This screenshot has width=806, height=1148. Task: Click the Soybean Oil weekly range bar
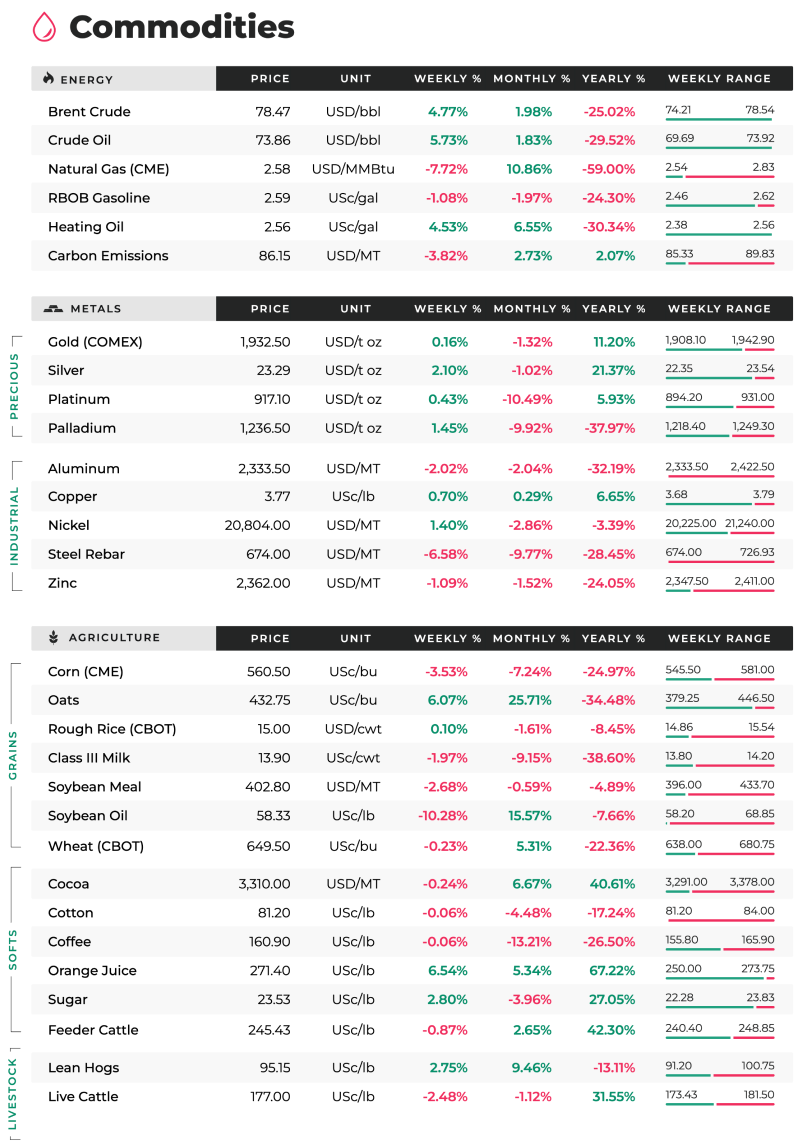(720, 824)
